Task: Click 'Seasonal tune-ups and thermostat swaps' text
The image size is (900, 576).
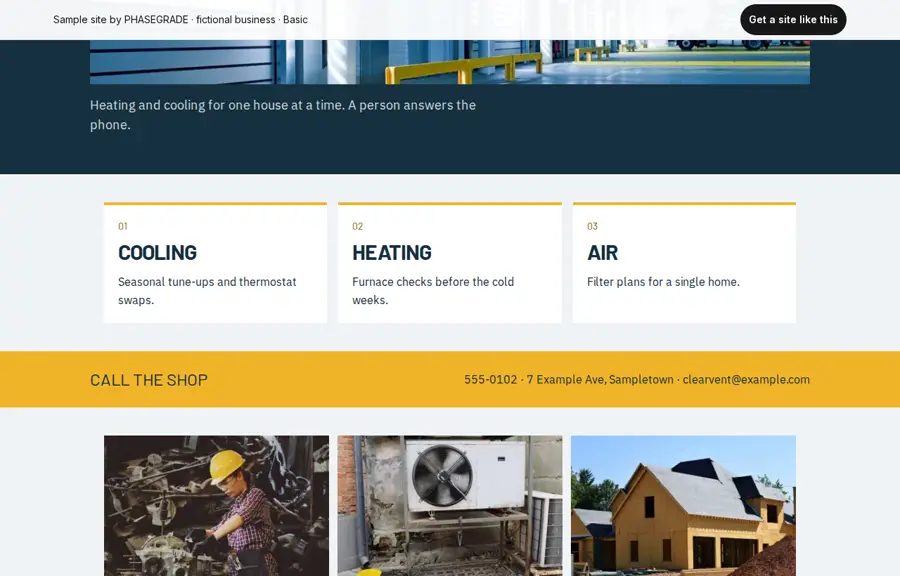Action: (207, 291)
